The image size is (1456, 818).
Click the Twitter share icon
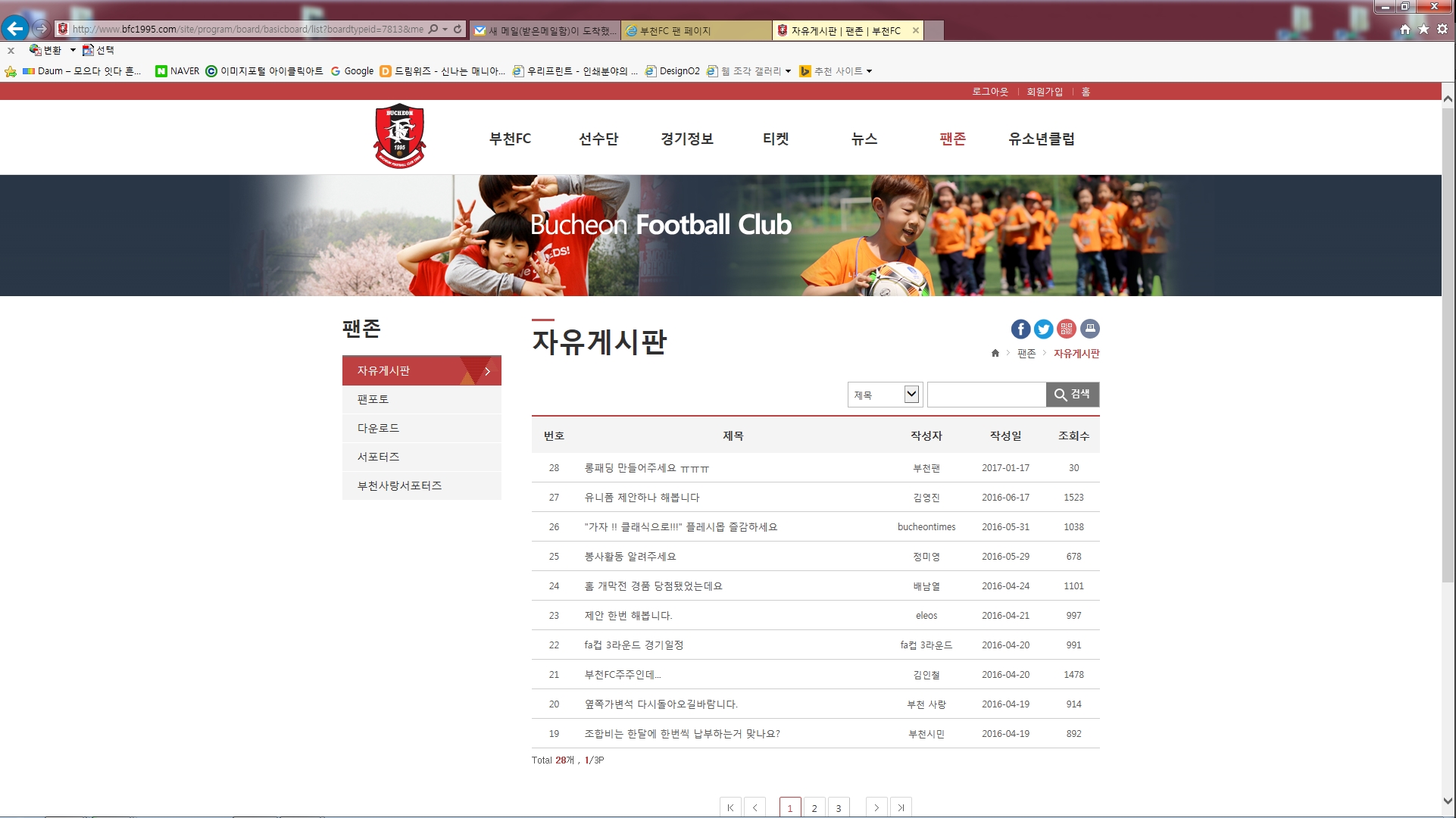[1043, 329]
